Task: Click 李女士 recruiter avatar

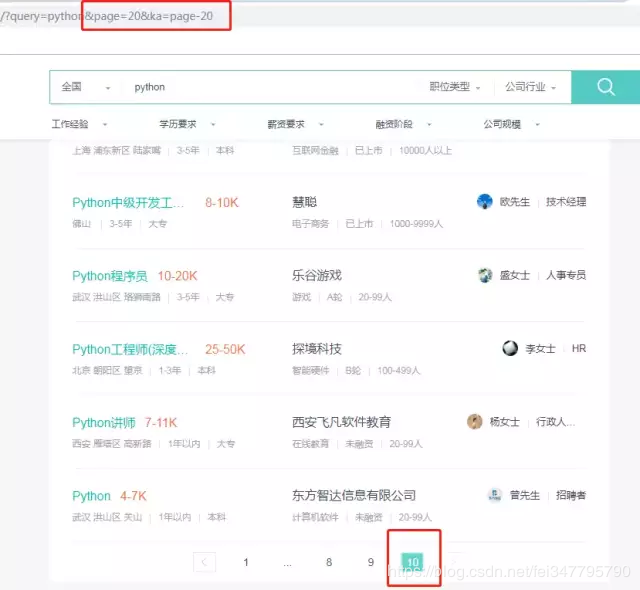Action: pos(510,348)
